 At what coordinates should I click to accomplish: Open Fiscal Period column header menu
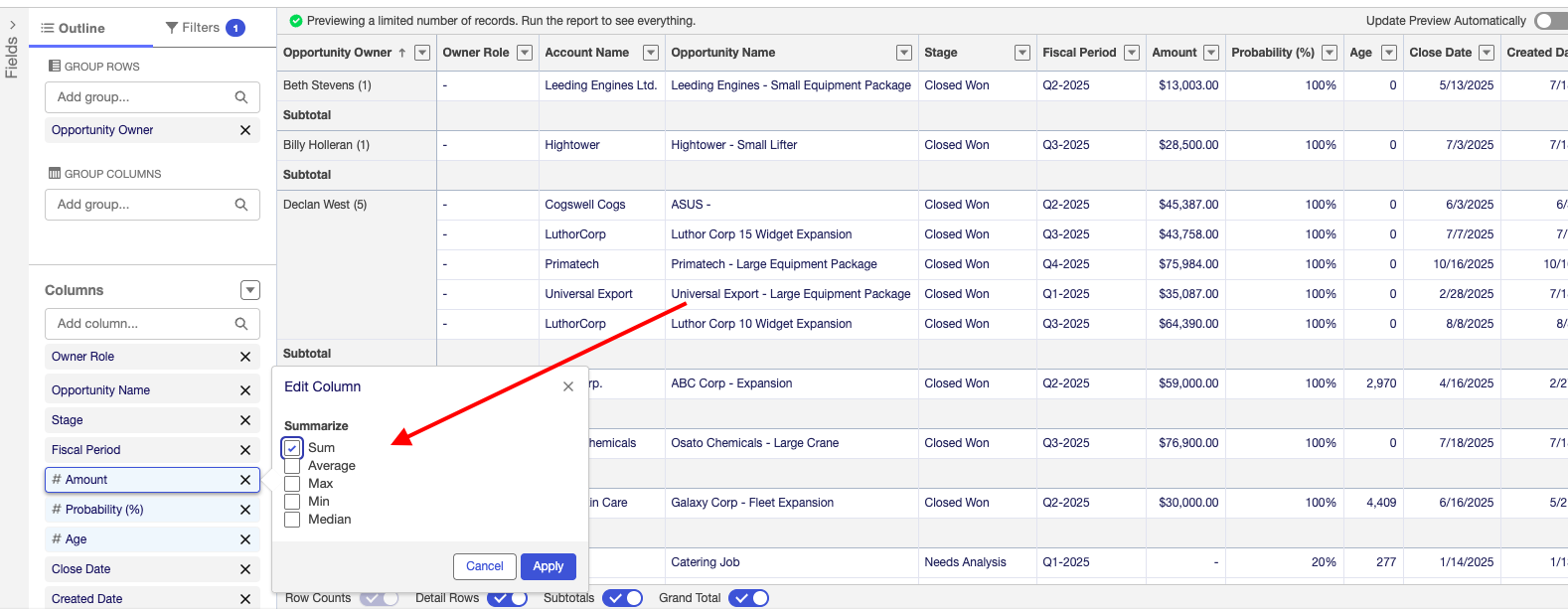coord(1132,53)
